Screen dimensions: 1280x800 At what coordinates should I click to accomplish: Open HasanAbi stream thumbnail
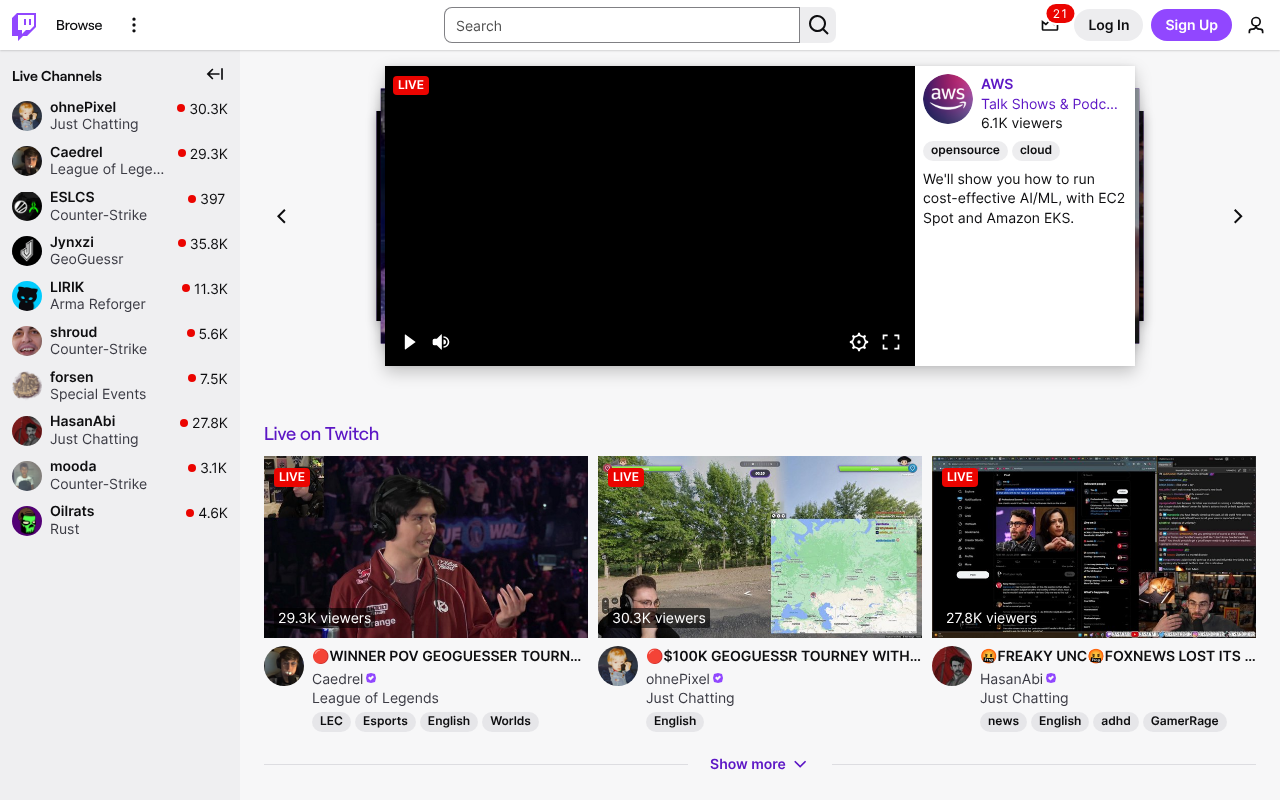(1094, 547)
